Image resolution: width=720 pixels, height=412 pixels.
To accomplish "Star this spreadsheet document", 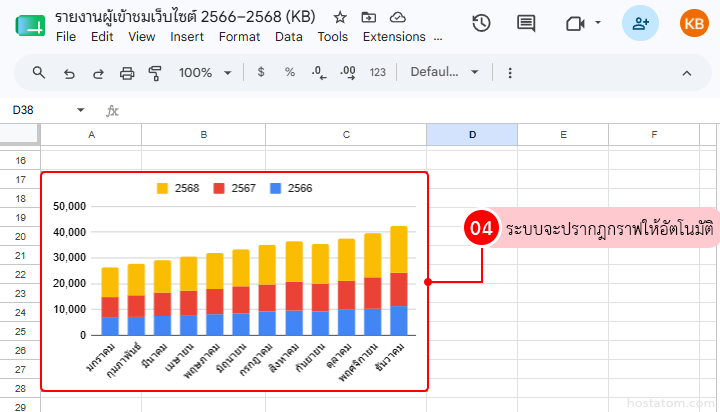I will click(x=340, y=17).
